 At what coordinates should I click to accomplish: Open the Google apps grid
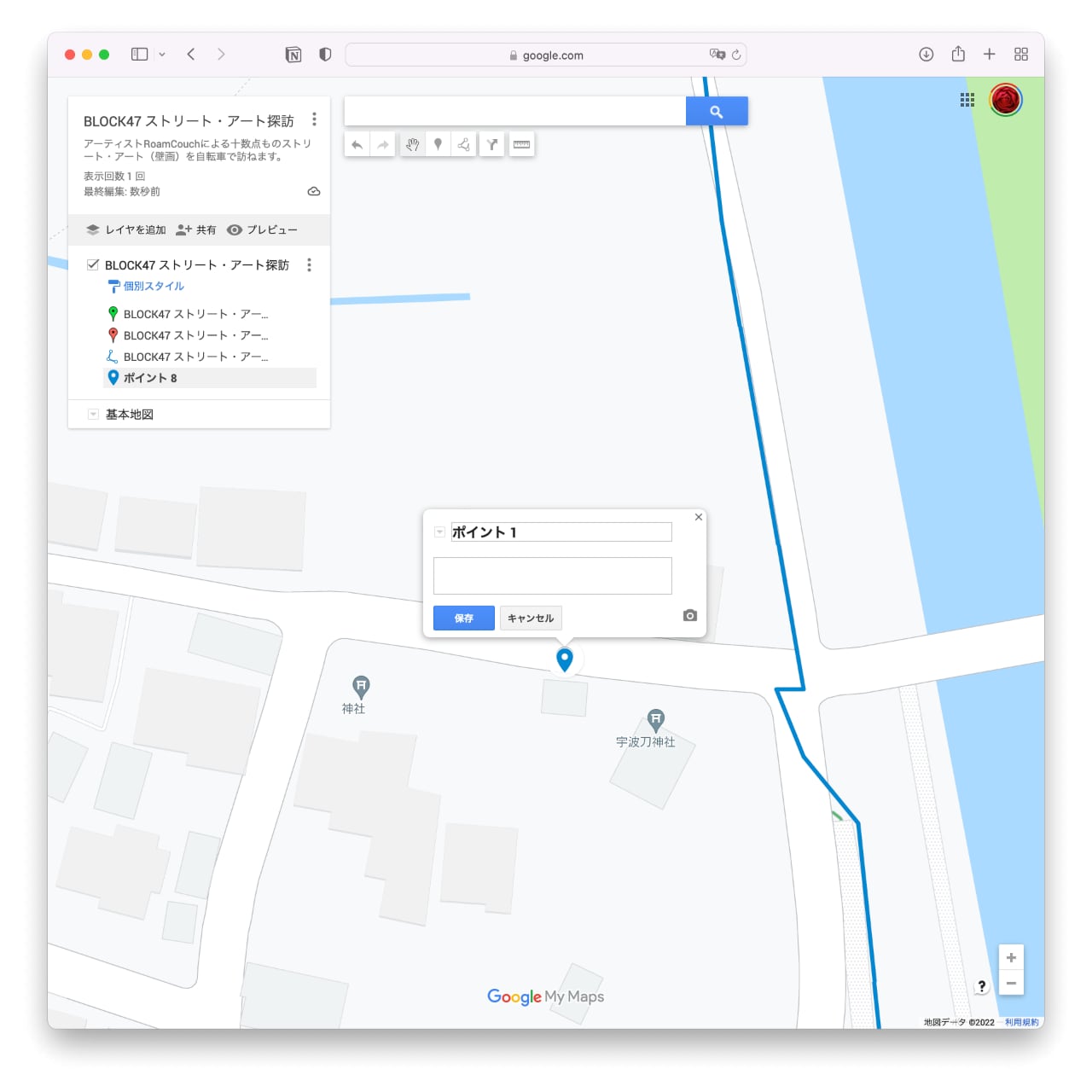coord(967,100)
